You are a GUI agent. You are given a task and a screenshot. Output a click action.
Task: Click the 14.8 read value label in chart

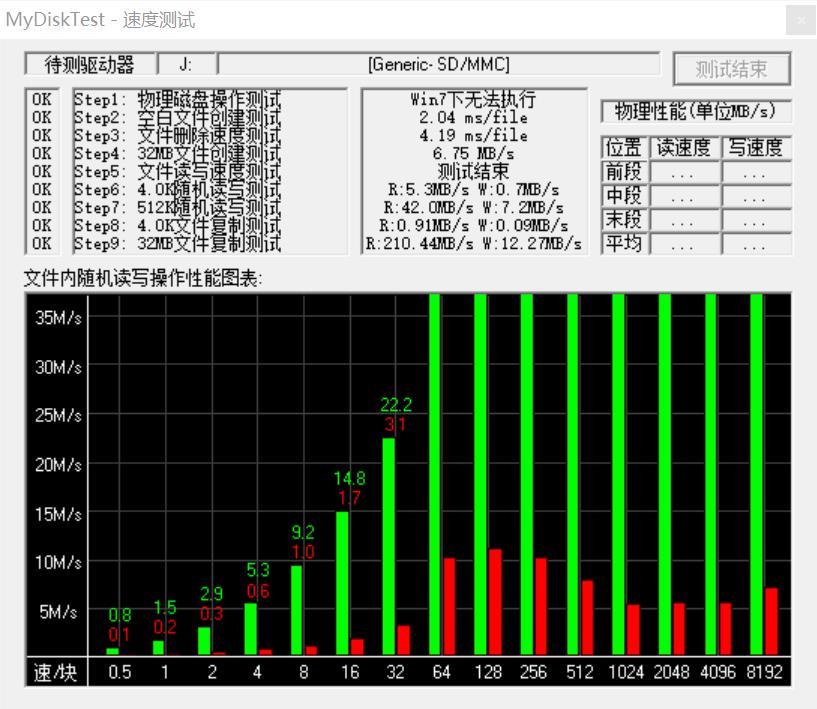(x=350, y=478)
